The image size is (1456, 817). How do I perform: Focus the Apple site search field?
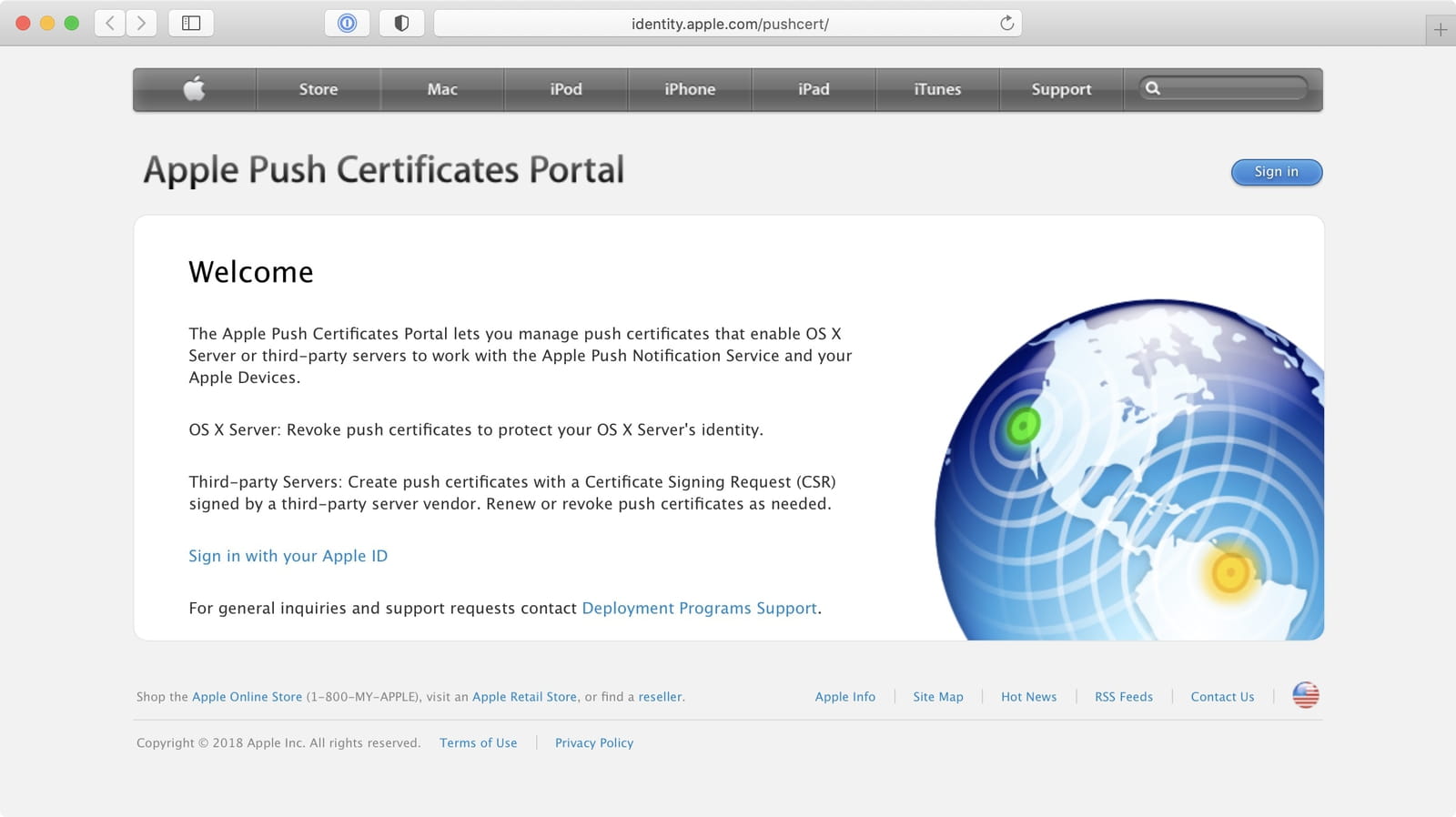click(1223, 88)
